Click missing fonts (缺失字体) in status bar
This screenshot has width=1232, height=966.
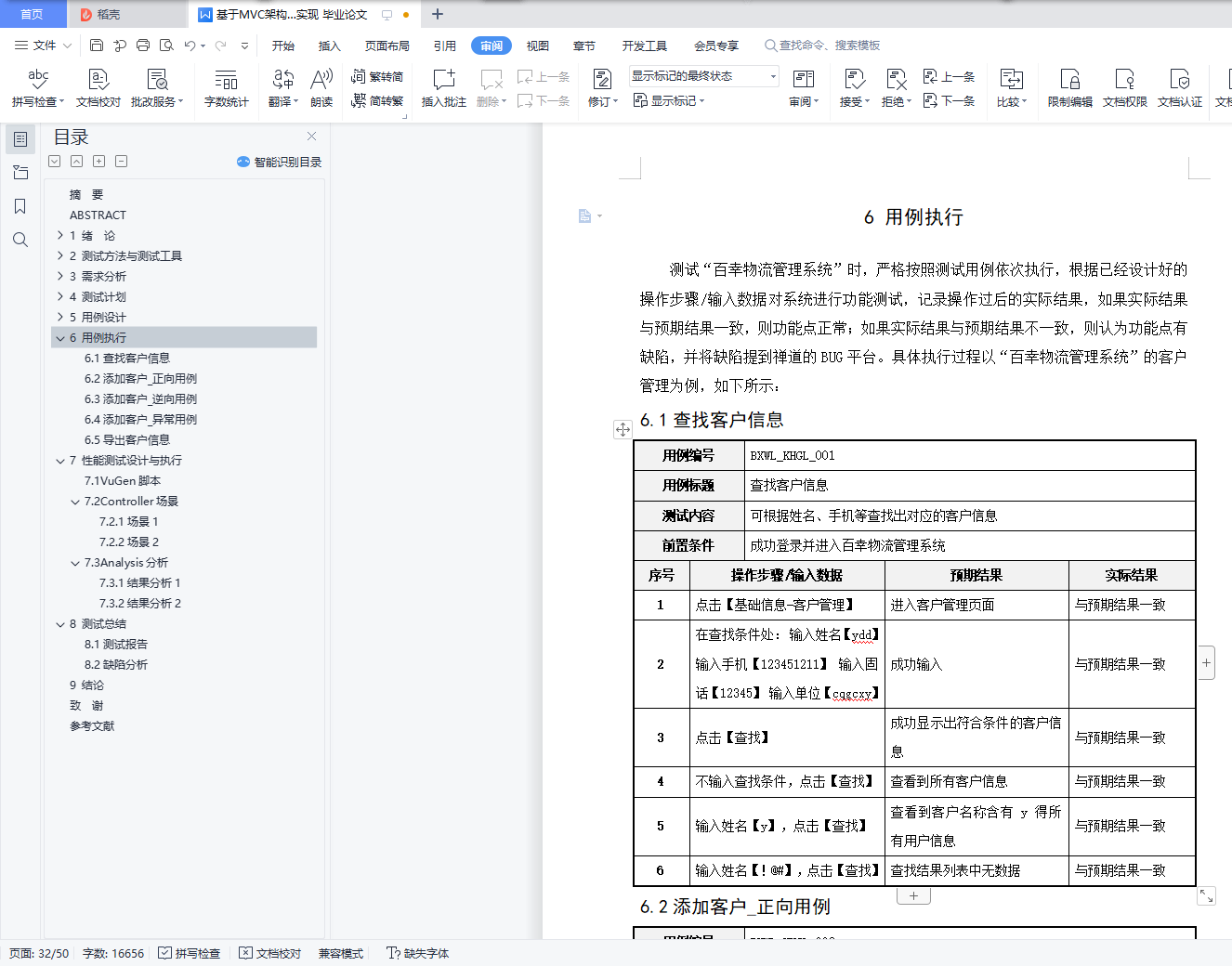click(418, 953)
